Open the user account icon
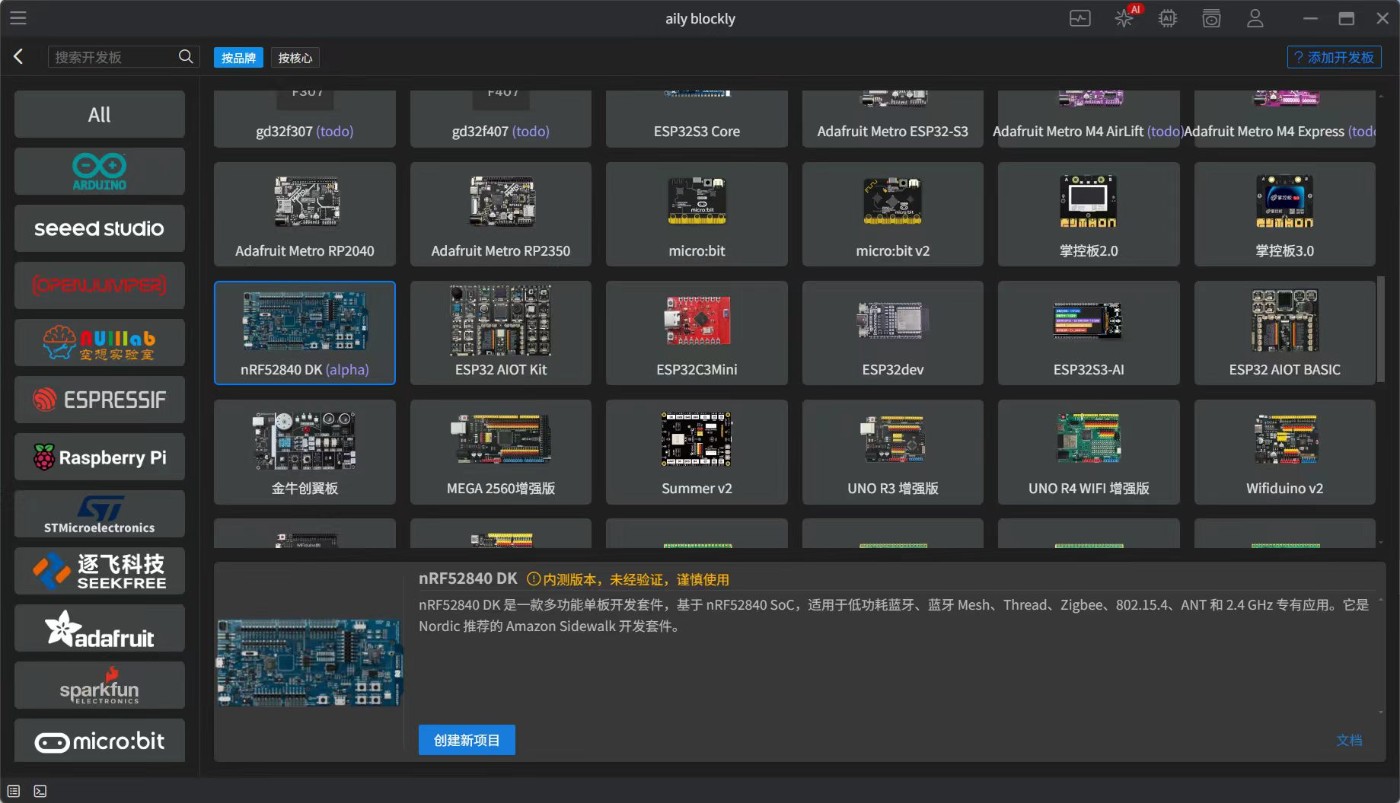 tap(1255, 18)
